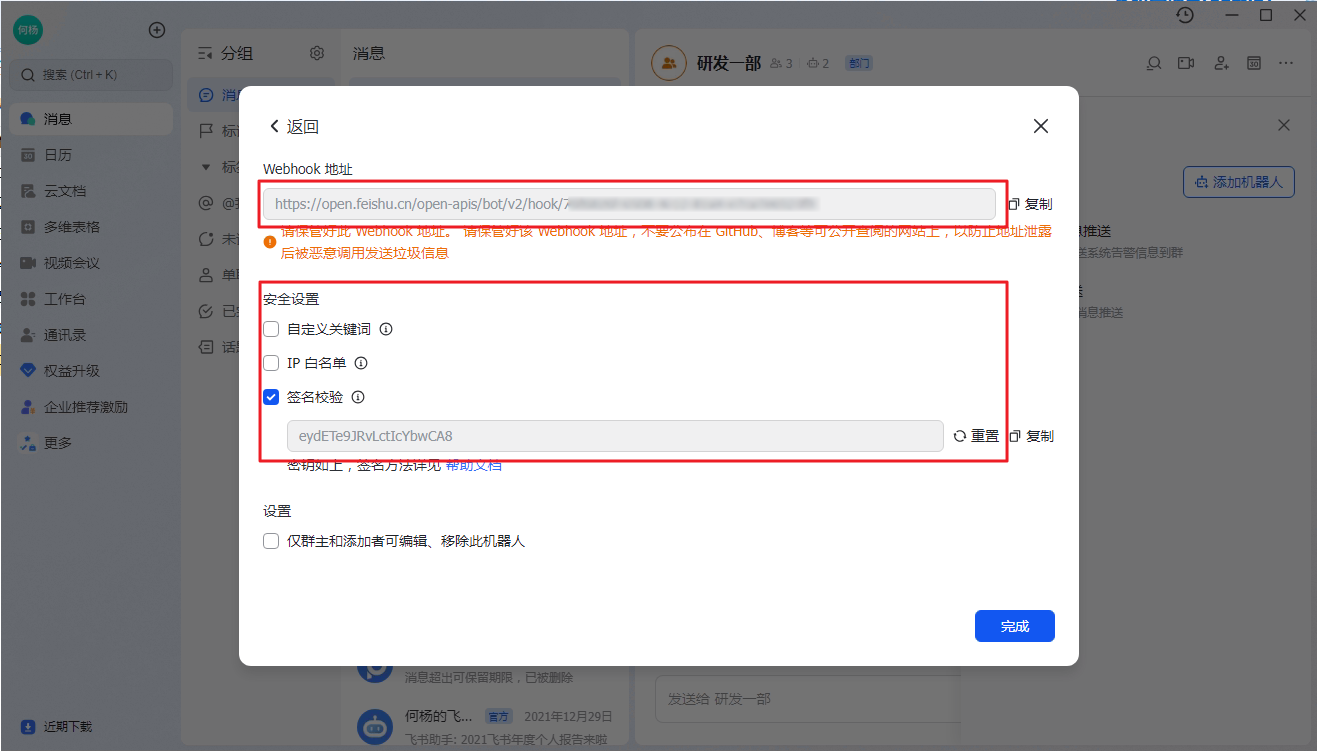This screenshot has width=1317, height=751.
Task: Click the 完成 button
Action: click(x=1014, y=626)
